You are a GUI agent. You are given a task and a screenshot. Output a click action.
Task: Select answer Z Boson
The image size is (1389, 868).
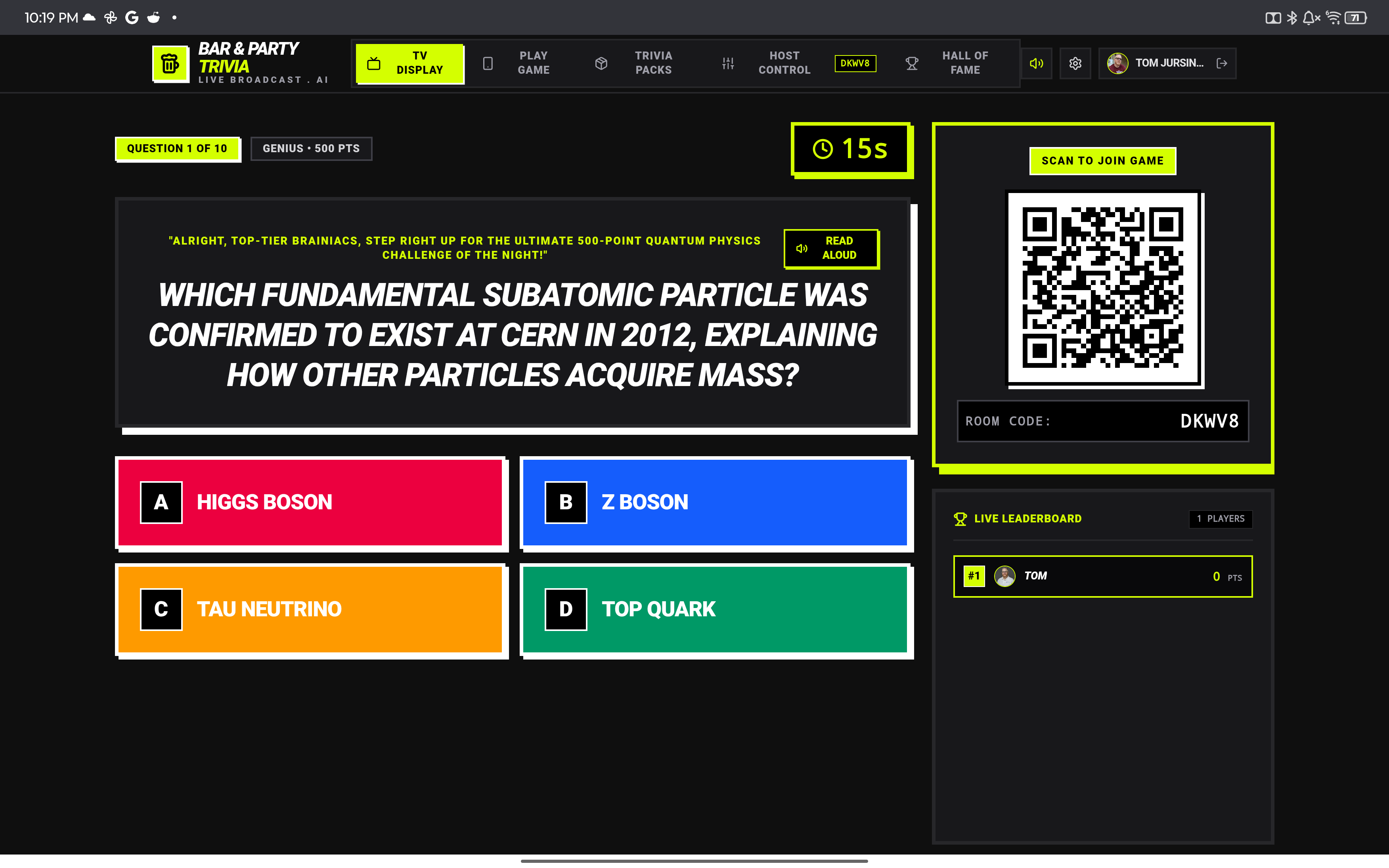tap(715, 502)
